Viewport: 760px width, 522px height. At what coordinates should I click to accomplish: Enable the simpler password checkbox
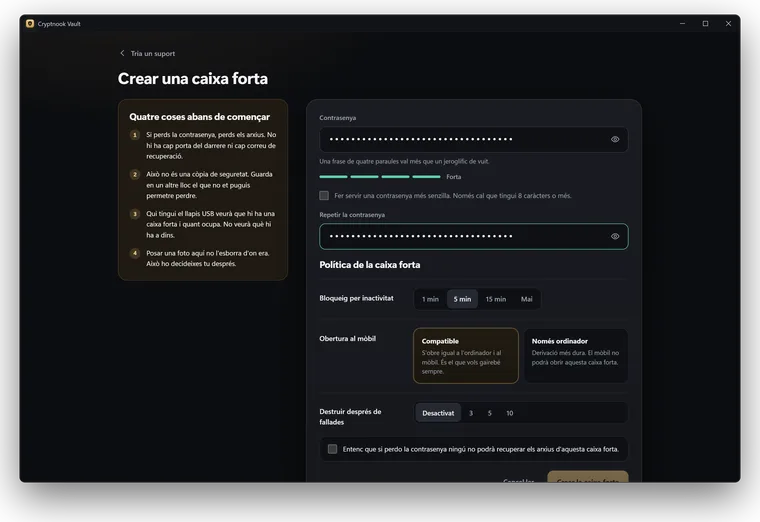(324, 196)
